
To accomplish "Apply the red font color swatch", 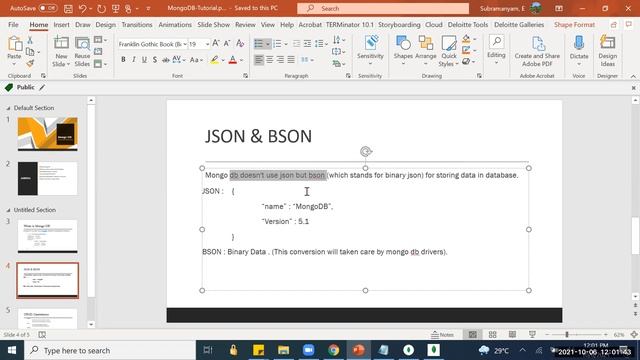I will 233,60.
